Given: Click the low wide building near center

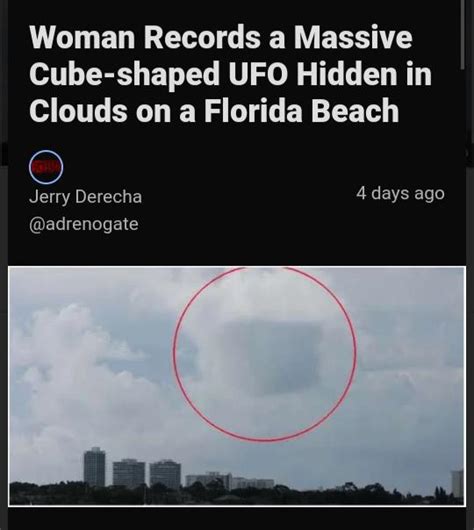Looking at the screenshot, I should [230, 481].
